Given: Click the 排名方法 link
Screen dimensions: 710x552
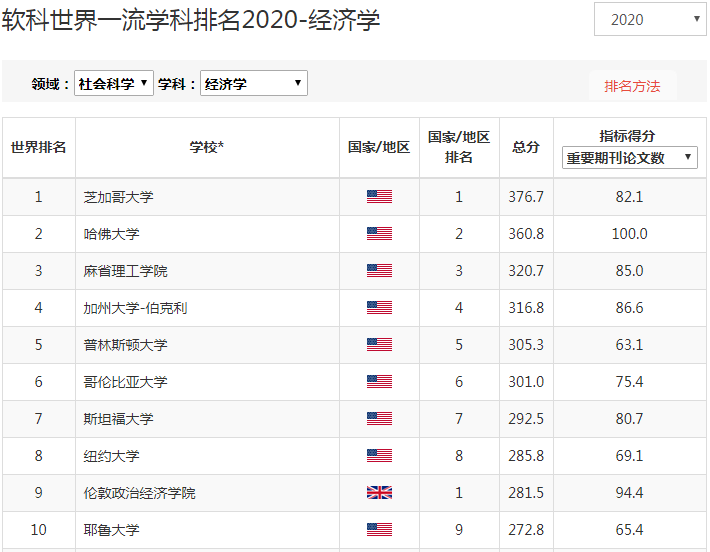Looking at the screenshot, I should pyautogui.click(x=632, y=86).
